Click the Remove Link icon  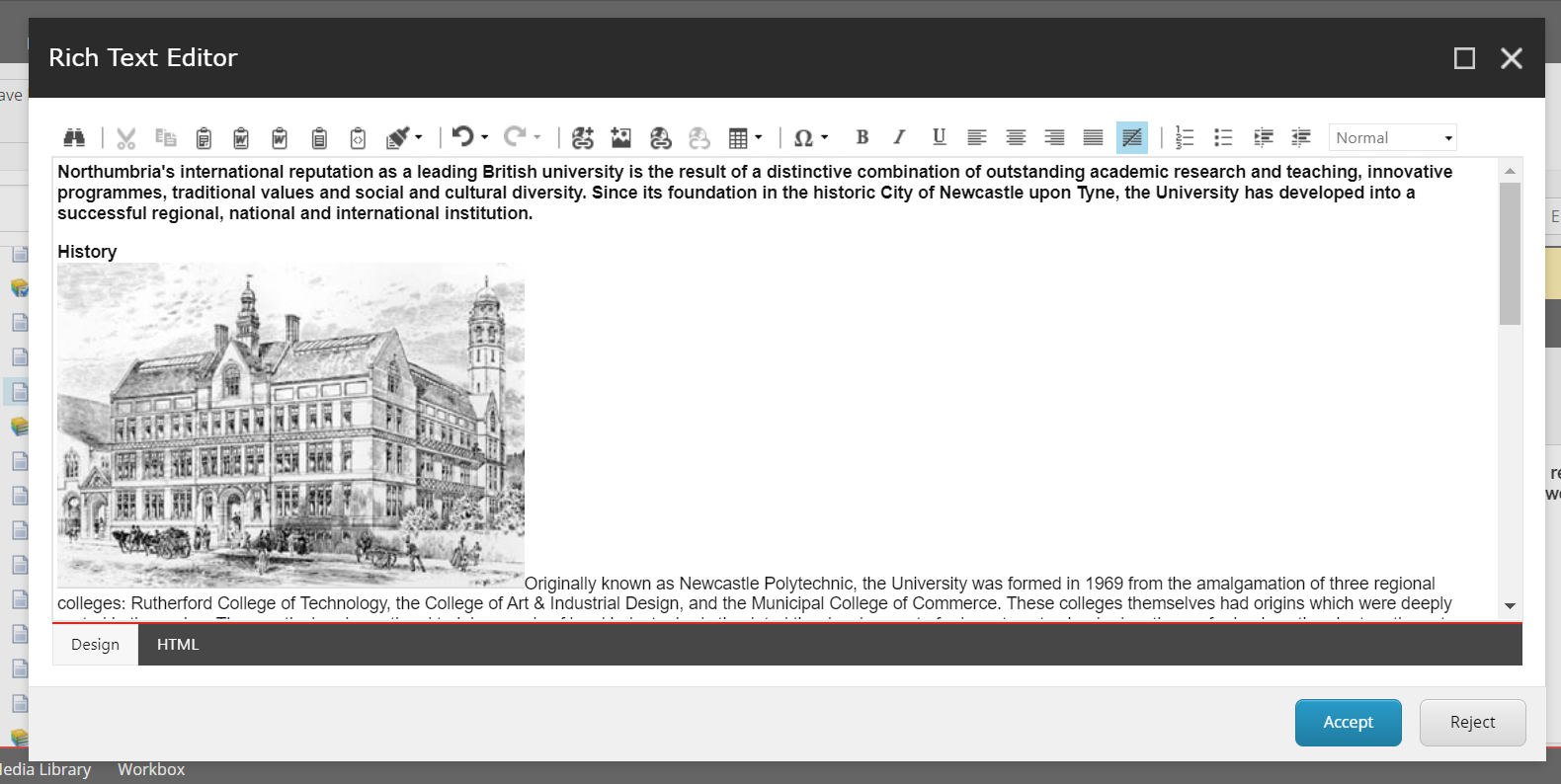699,137
